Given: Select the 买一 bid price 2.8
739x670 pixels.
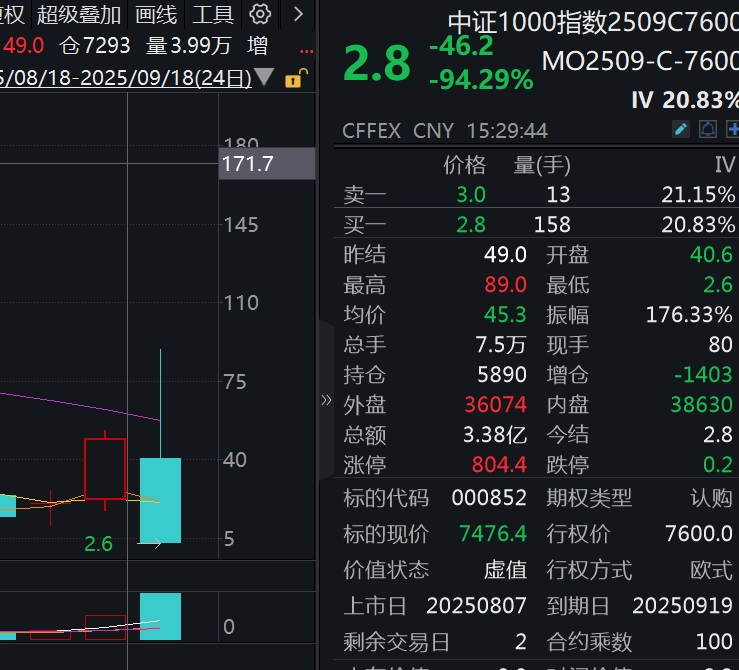Looking at the screenshot, I should point(470,224).
